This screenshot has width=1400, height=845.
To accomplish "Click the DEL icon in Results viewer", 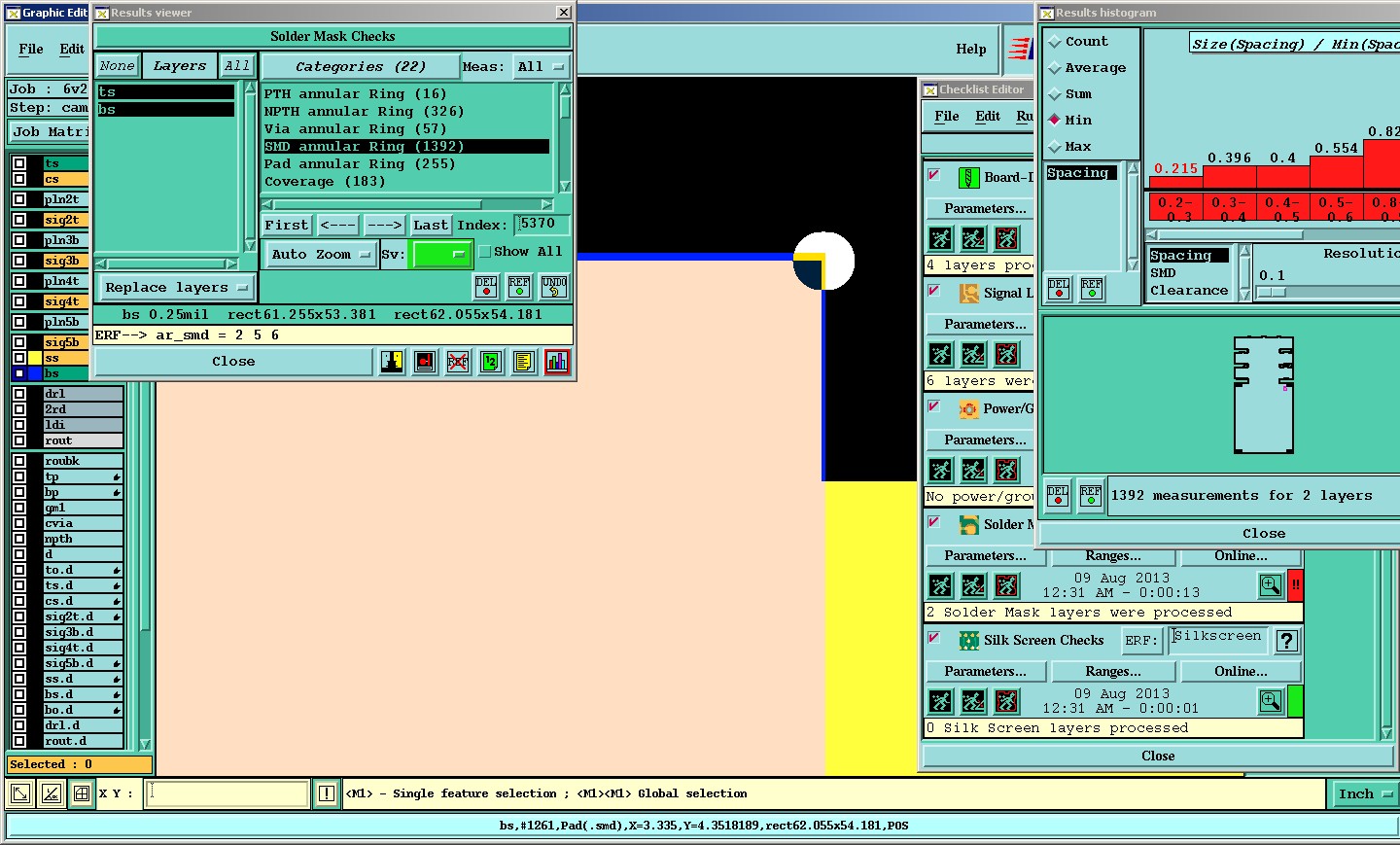I will tap(486, 286).
